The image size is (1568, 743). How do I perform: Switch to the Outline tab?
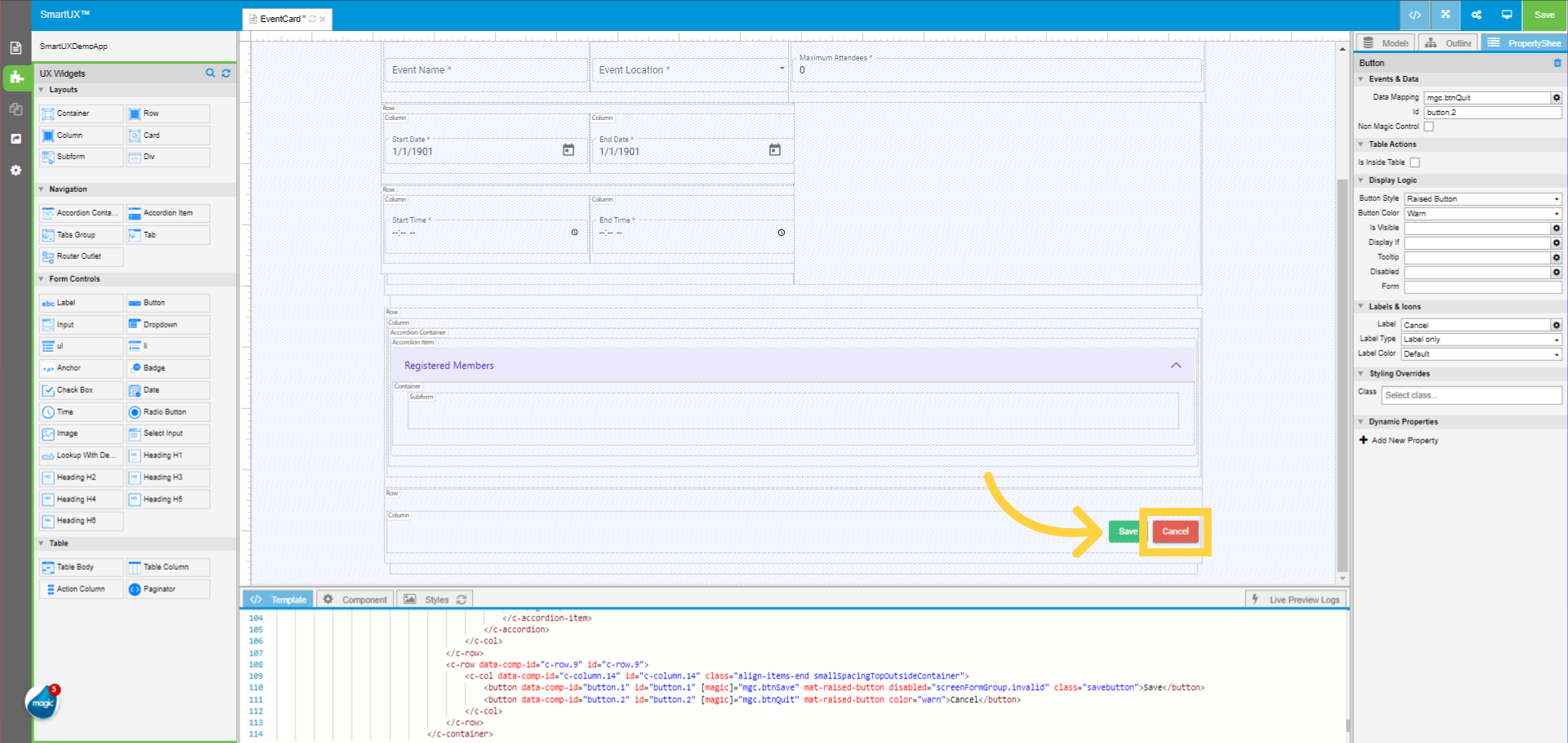coord(1449,43)
